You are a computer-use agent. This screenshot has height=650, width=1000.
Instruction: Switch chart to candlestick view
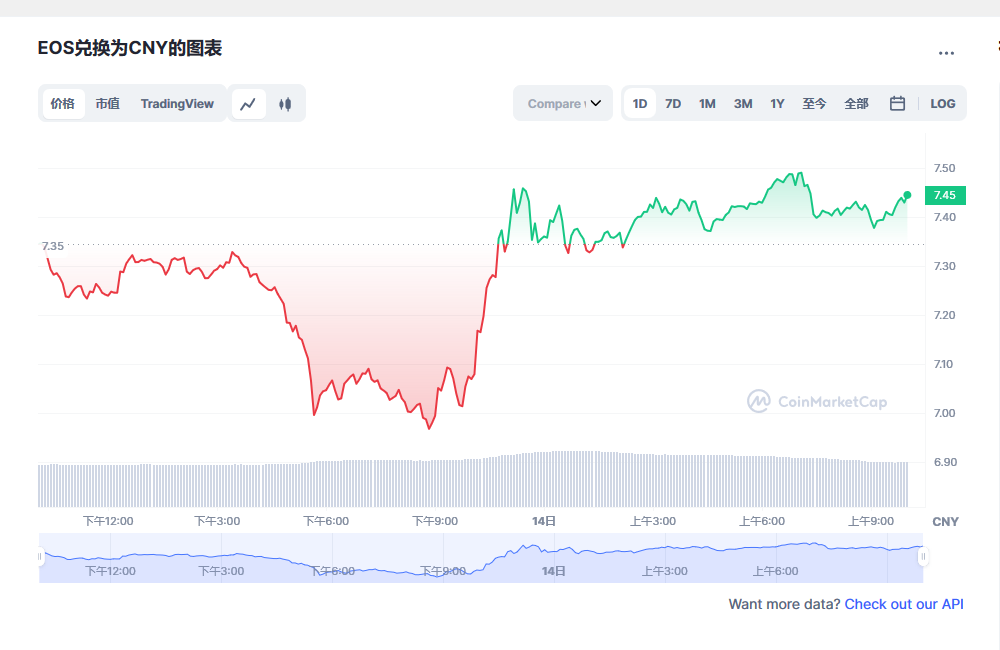[x=285, y=103]
